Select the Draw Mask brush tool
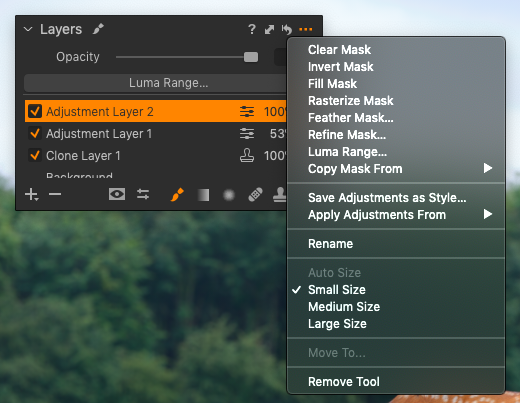The width and height of the screenshot is (520, 403). 177,195
